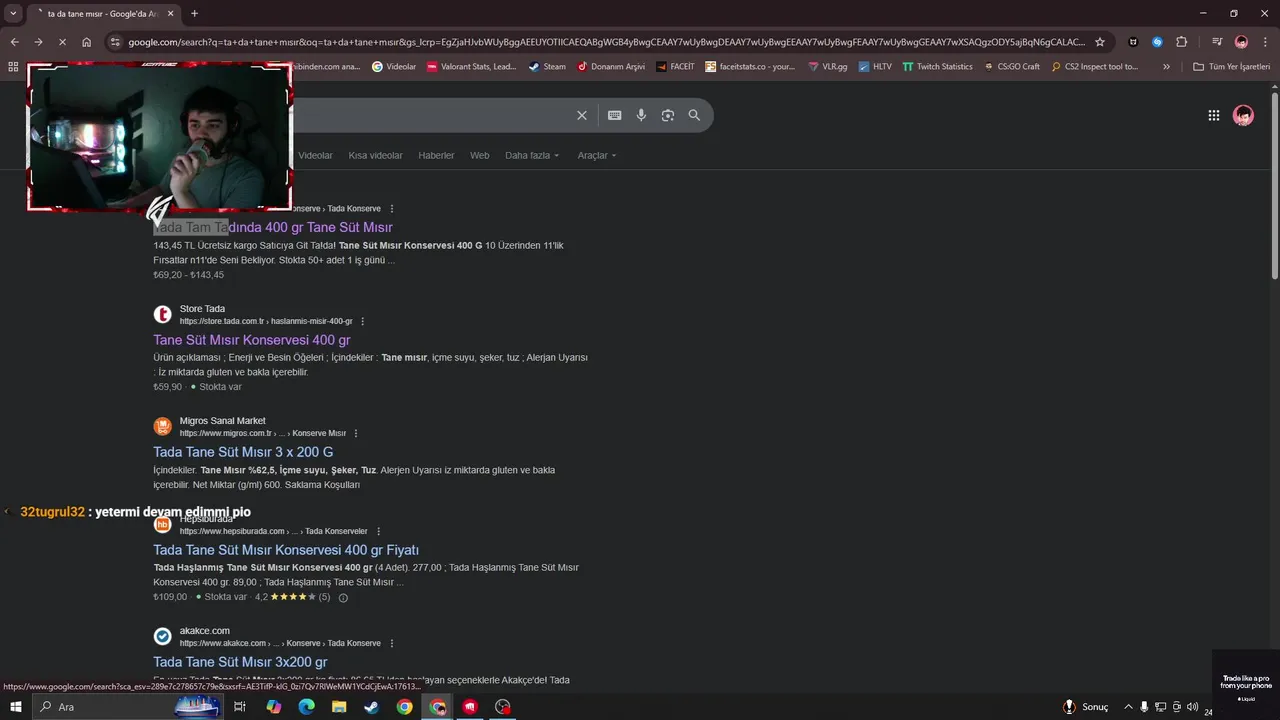Open the 'CS2 Inspect tool' bookmark

1094,67
